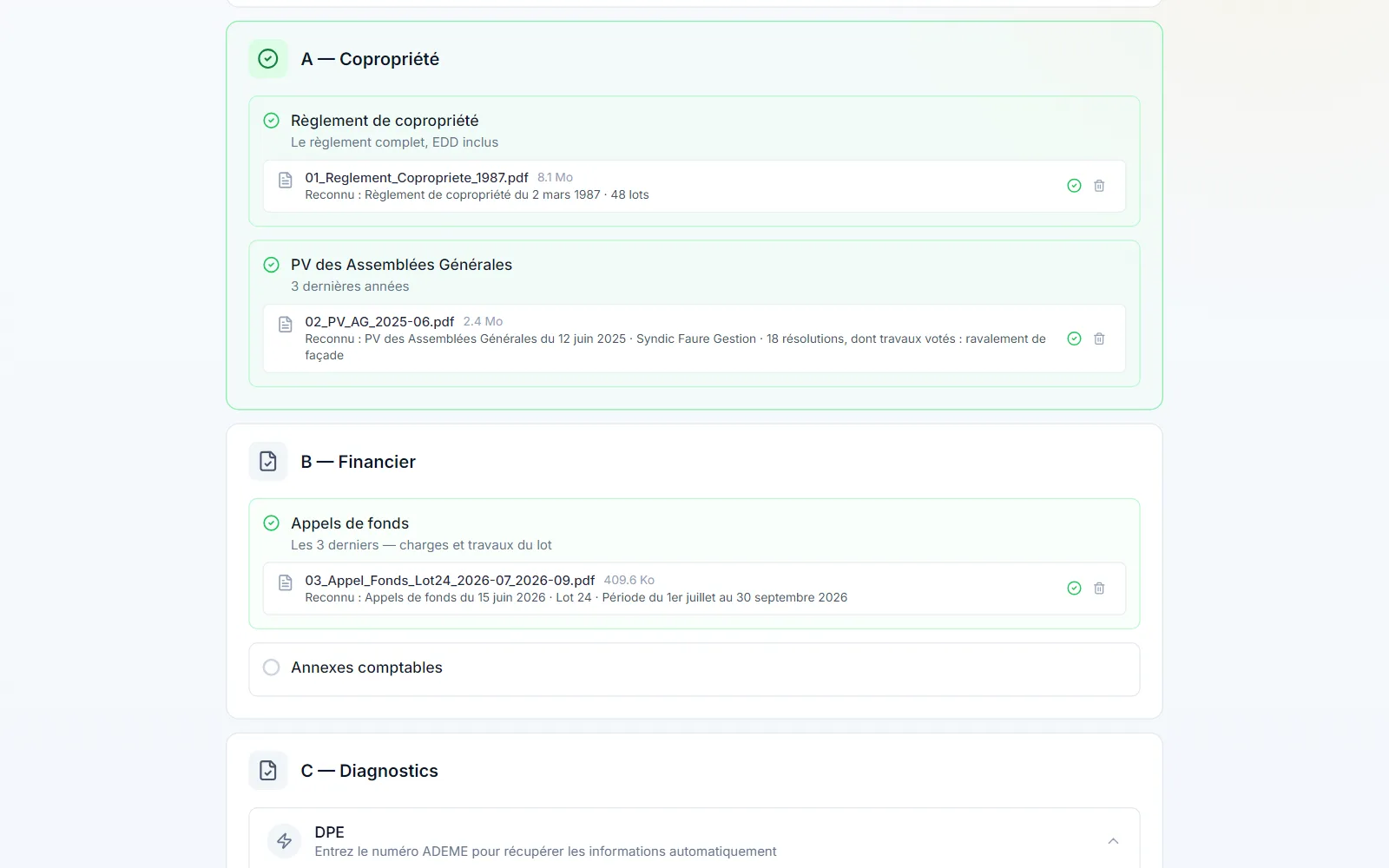Click the file icon of 01_Reglement_Copropriete_1987.pdf
Screen dimensions: 1389x868
point(285,181)
